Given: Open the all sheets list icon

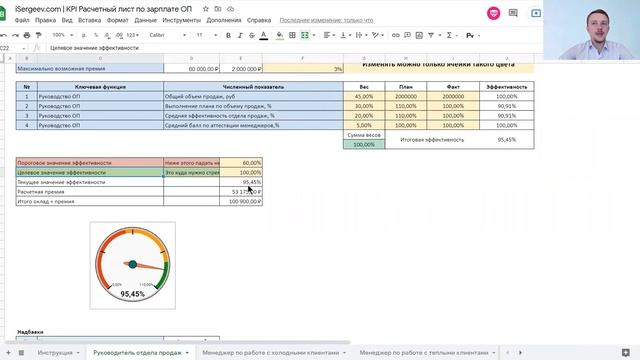Looking at the screenshot, I should [x=21, y=352].
